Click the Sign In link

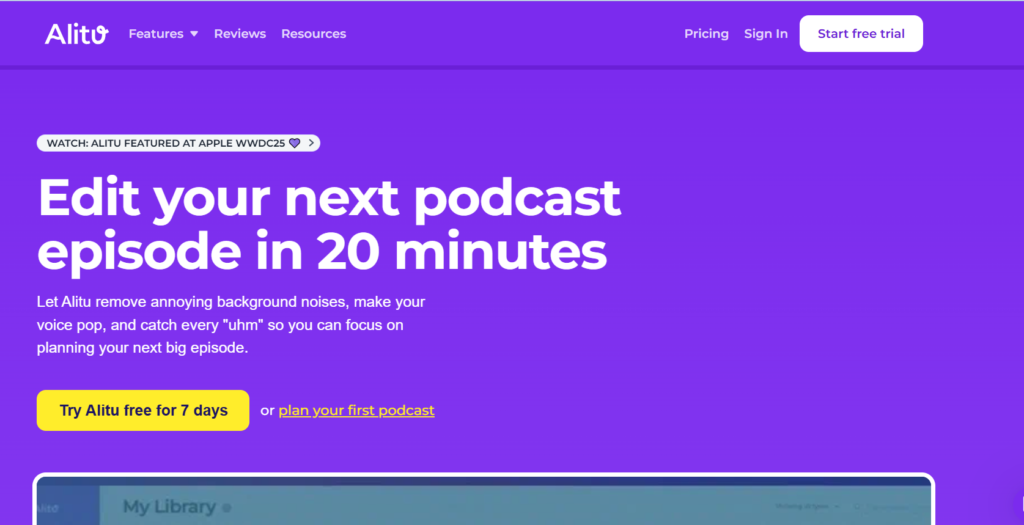[765, 33]
